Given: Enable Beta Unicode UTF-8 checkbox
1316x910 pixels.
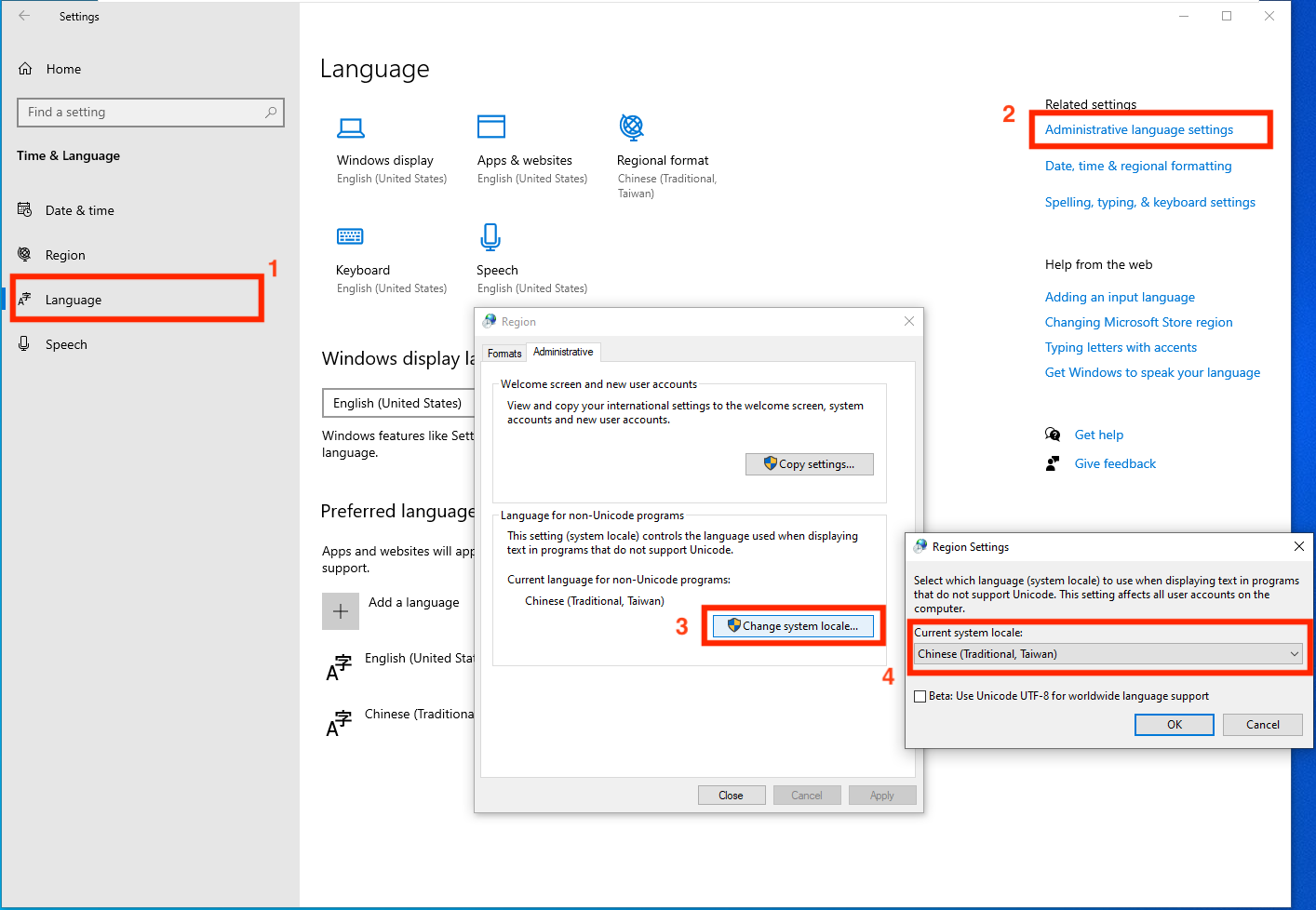Looking at the screenshot, I should pos(920,696).
